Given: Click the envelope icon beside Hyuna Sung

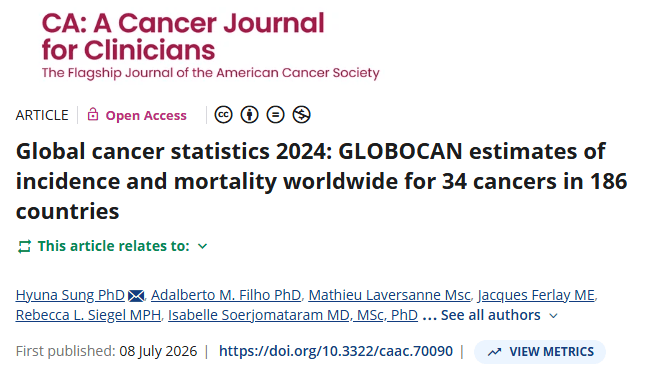Looking at the screenshot, I should tap(136, 296).
